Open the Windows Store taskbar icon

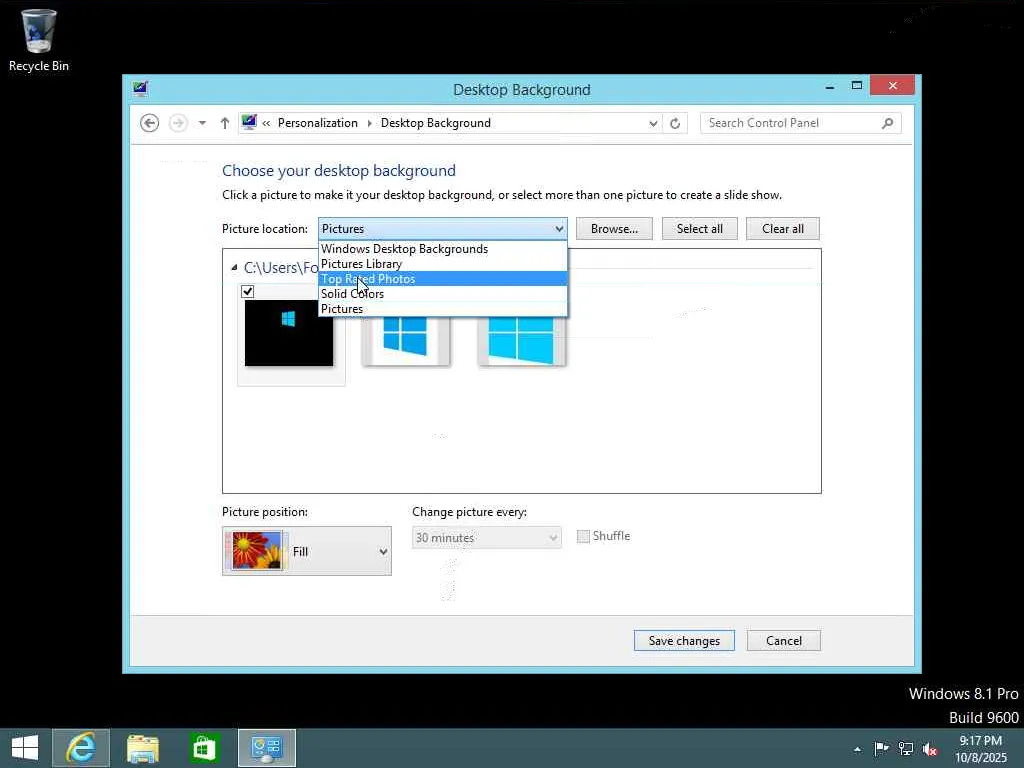[x=204, y=748]
